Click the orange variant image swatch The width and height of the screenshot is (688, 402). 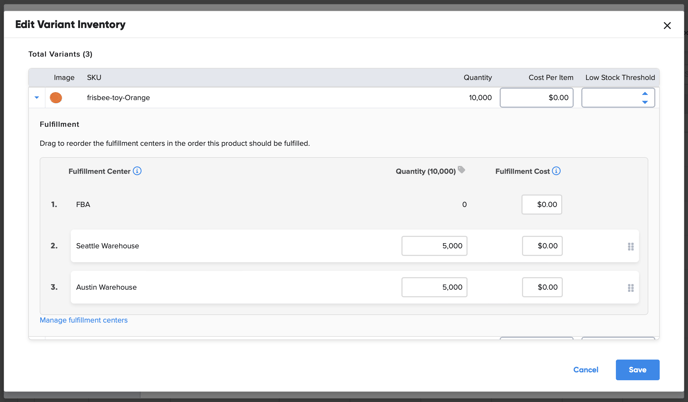56,97
